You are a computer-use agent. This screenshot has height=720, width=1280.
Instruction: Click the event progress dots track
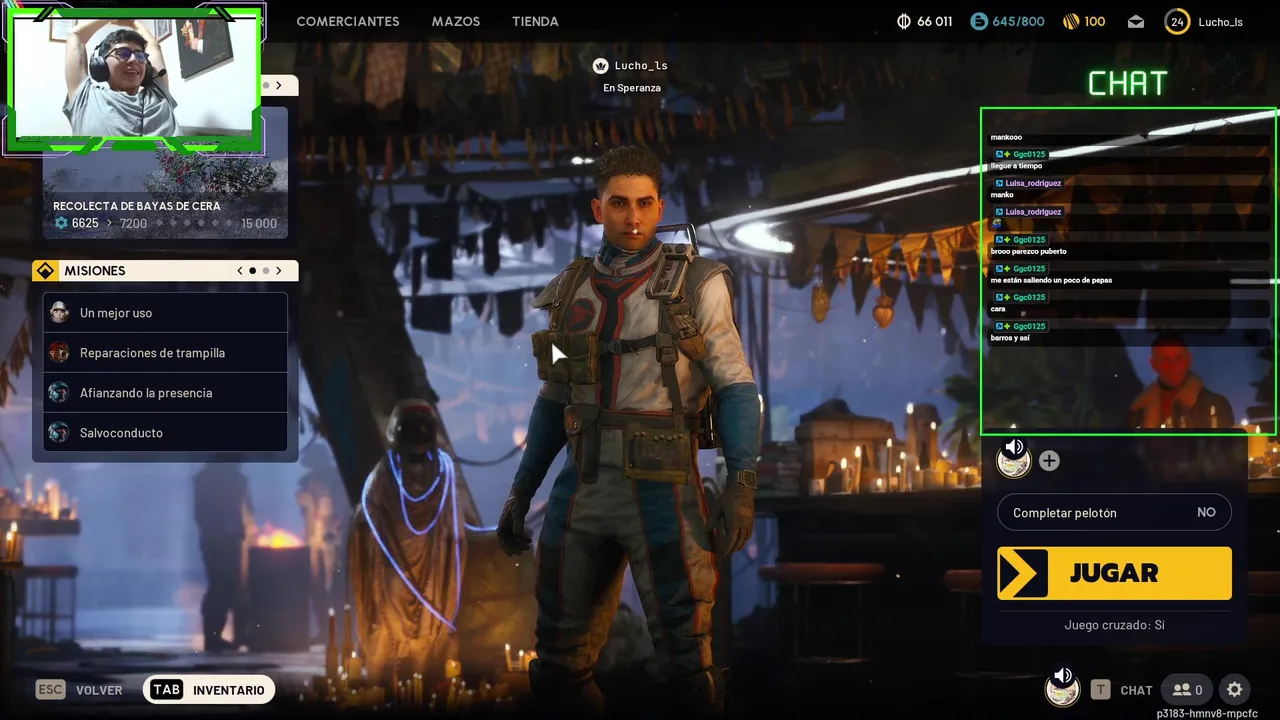[193, 223]
